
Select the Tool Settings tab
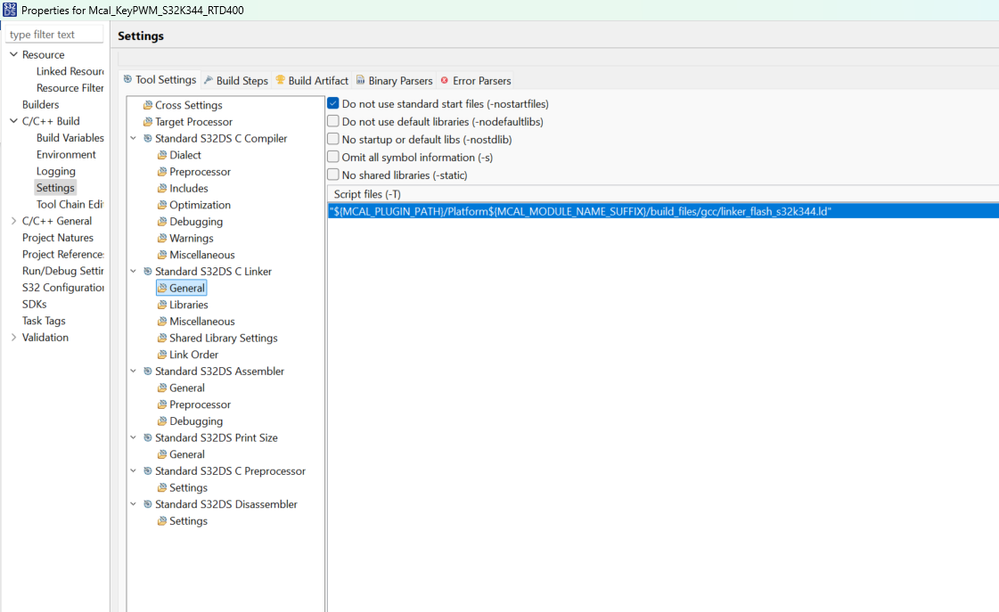tap(160, 80)
